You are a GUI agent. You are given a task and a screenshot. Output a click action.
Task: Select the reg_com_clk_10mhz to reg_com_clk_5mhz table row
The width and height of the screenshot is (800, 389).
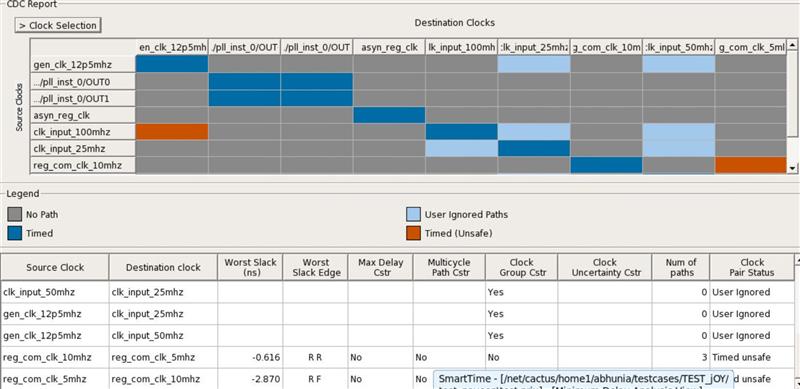tap(397, 357)
